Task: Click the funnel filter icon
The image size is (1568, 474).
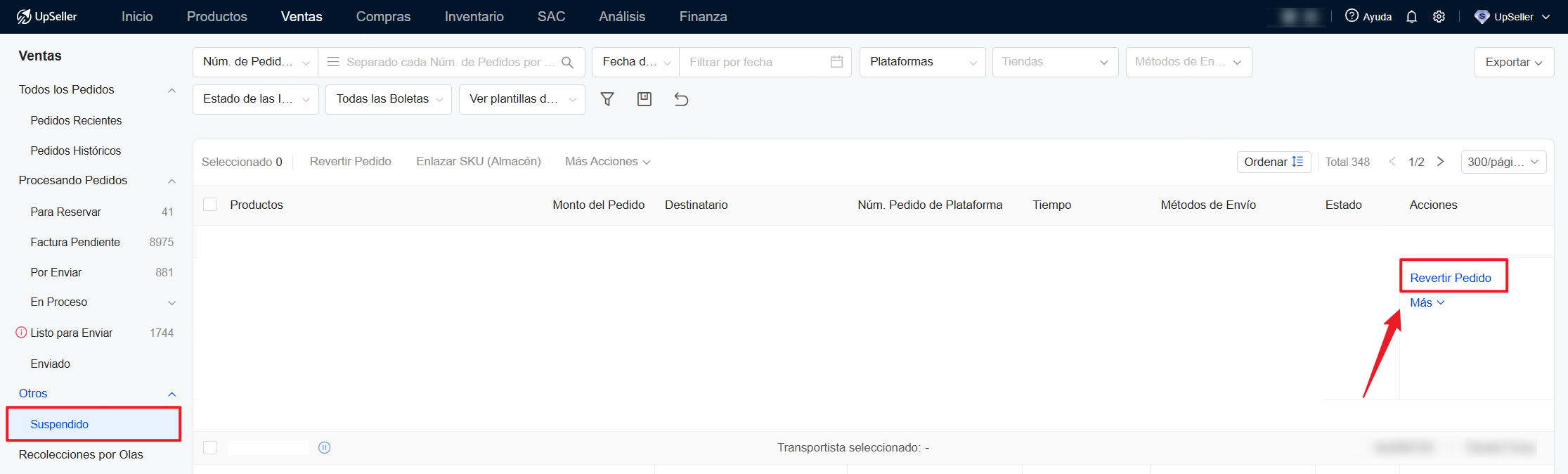Action: click(x=607, y=99)
